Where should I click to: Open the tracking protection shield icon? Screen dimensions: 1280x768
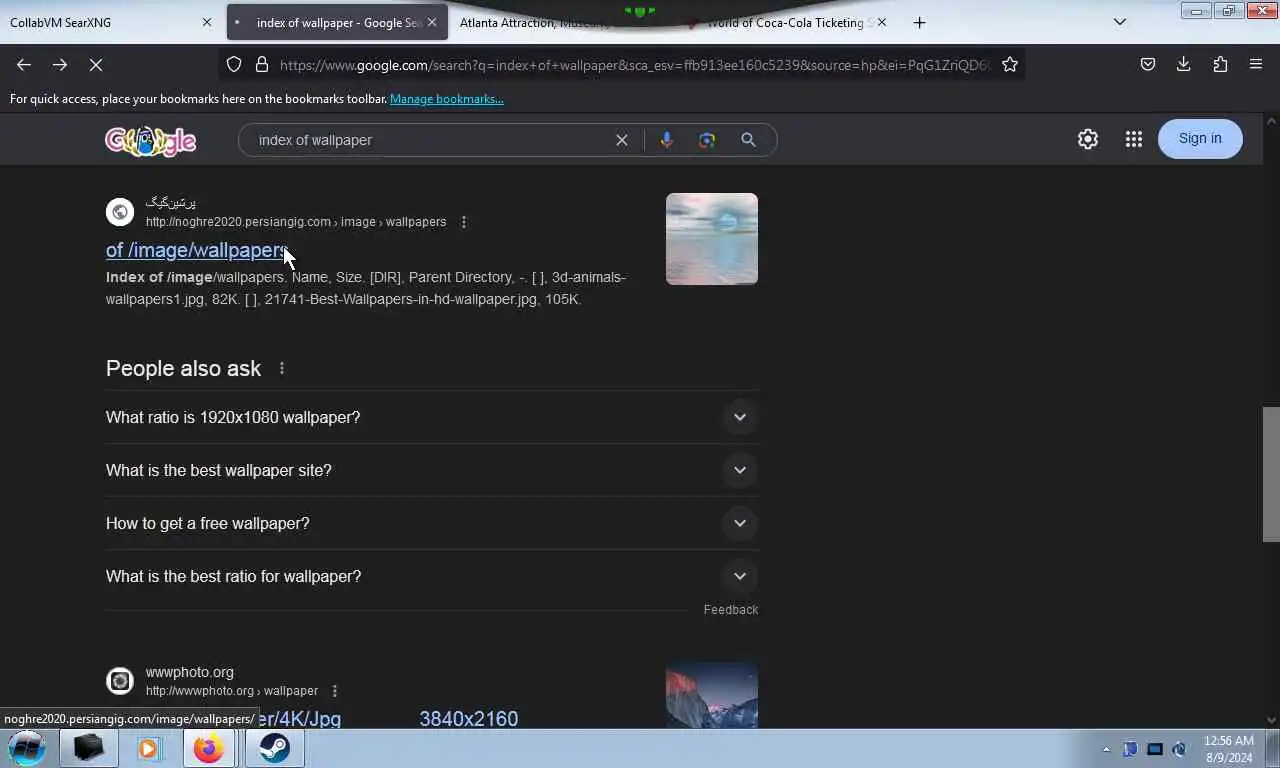[234, 64]
